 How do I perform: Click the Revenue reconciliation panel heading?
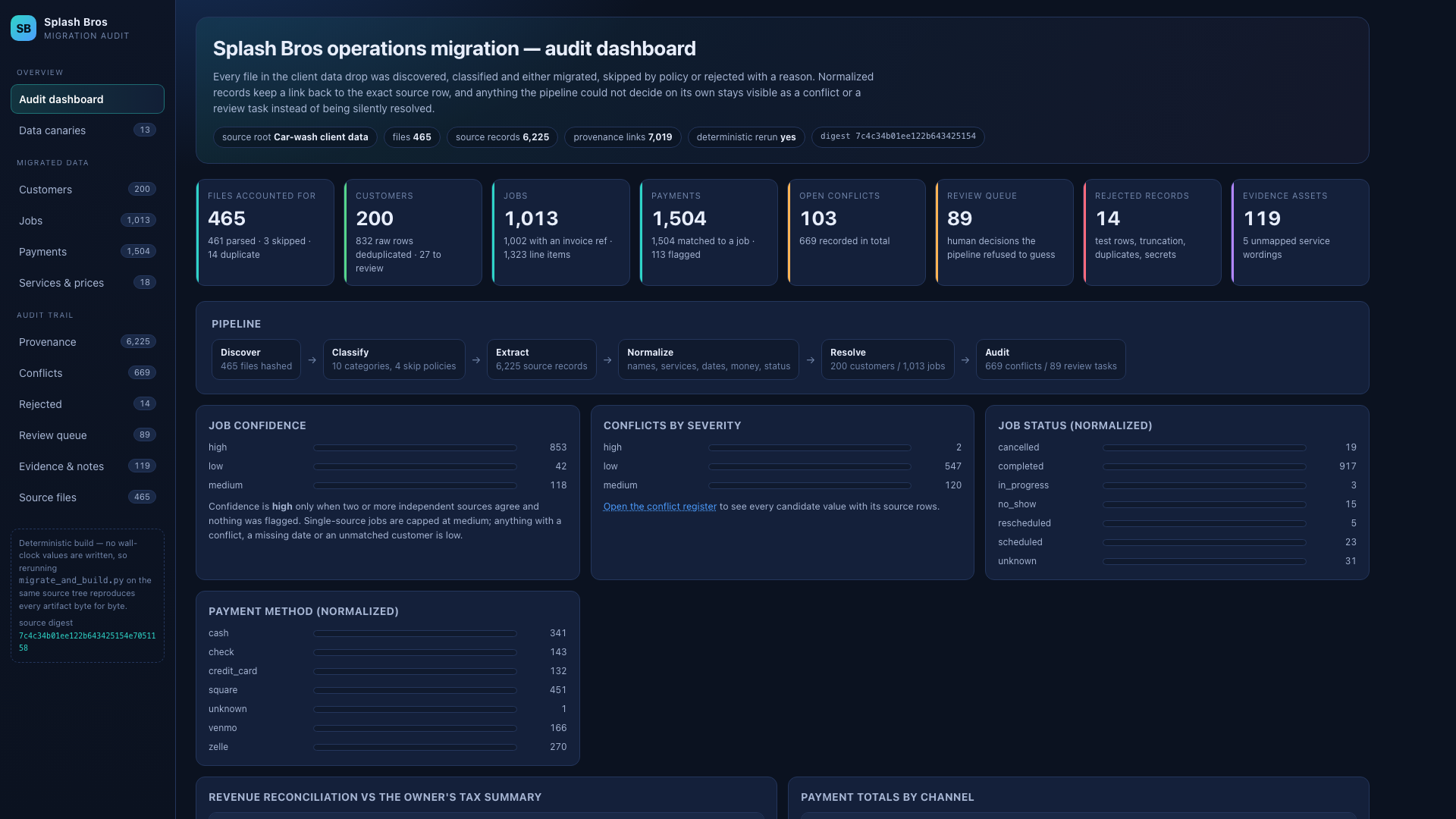375,797
